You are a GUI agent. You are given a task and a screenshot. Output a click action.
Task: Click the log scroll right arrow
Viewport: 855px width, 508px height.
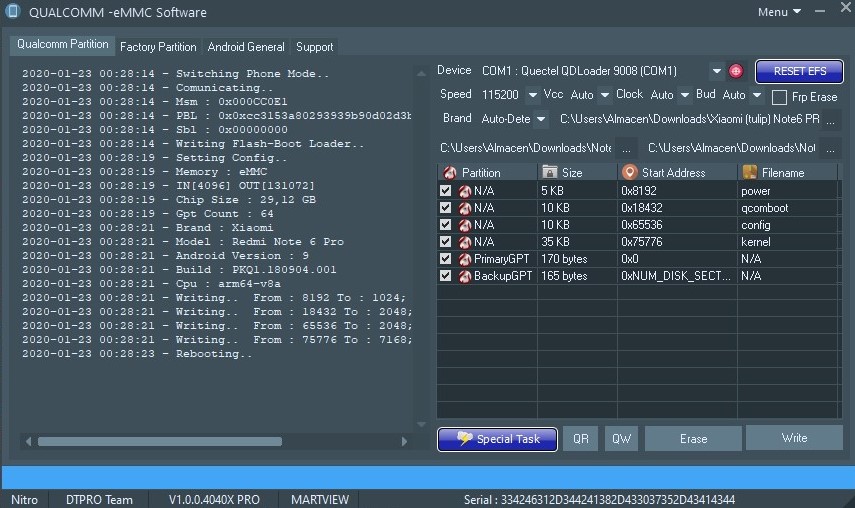(404, 442)
